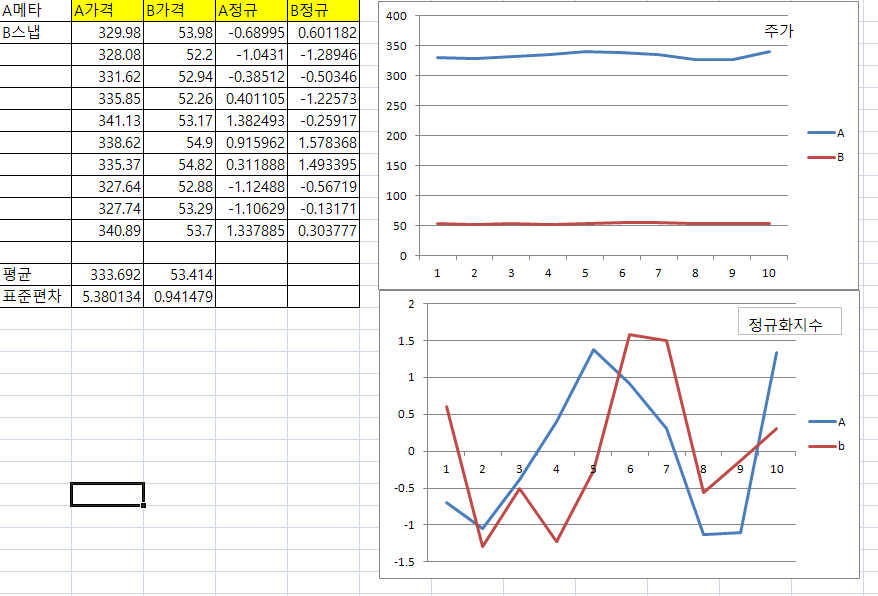Select cell with value 0.915962
The width and height of the screenshot is (878, 596).
[251, 143]
